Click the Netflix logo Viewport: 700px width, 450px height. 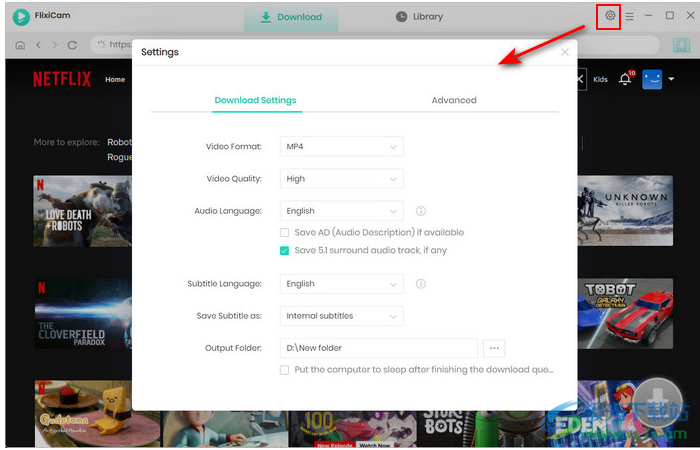(x=62, y=79)
